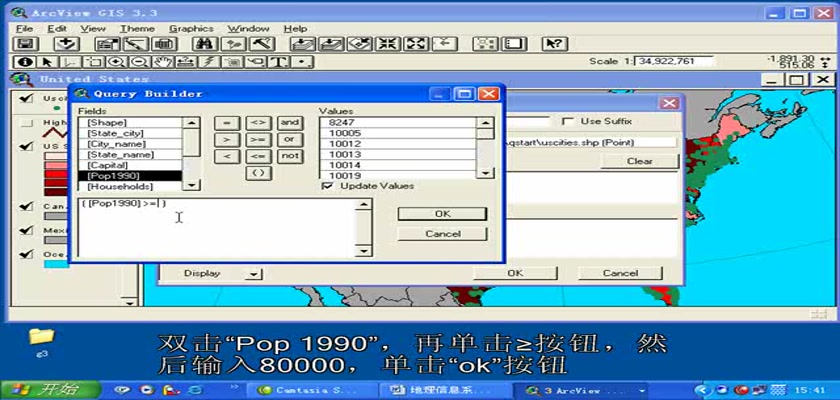Toggle the US States theme checkmark
The height and width of the screenshot is (400, 840).
[x=26, y=146]
